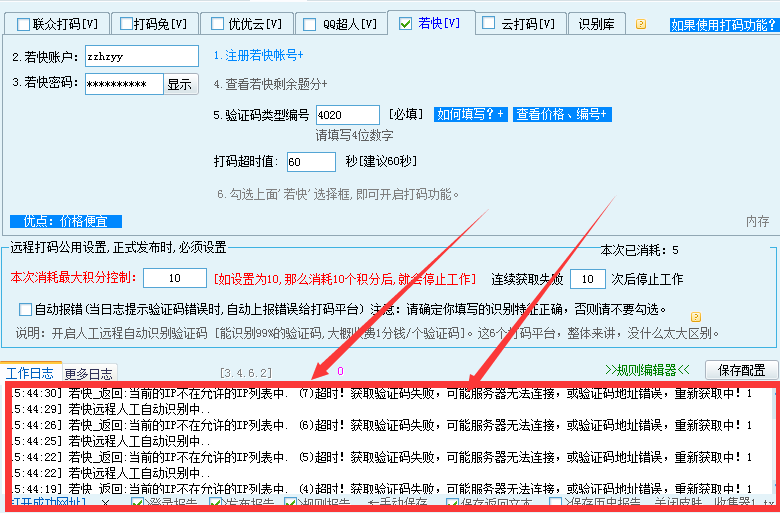780x513 pixels.
Task: Switch to the 更多日志 tab
Action: [x=89, y=373]
